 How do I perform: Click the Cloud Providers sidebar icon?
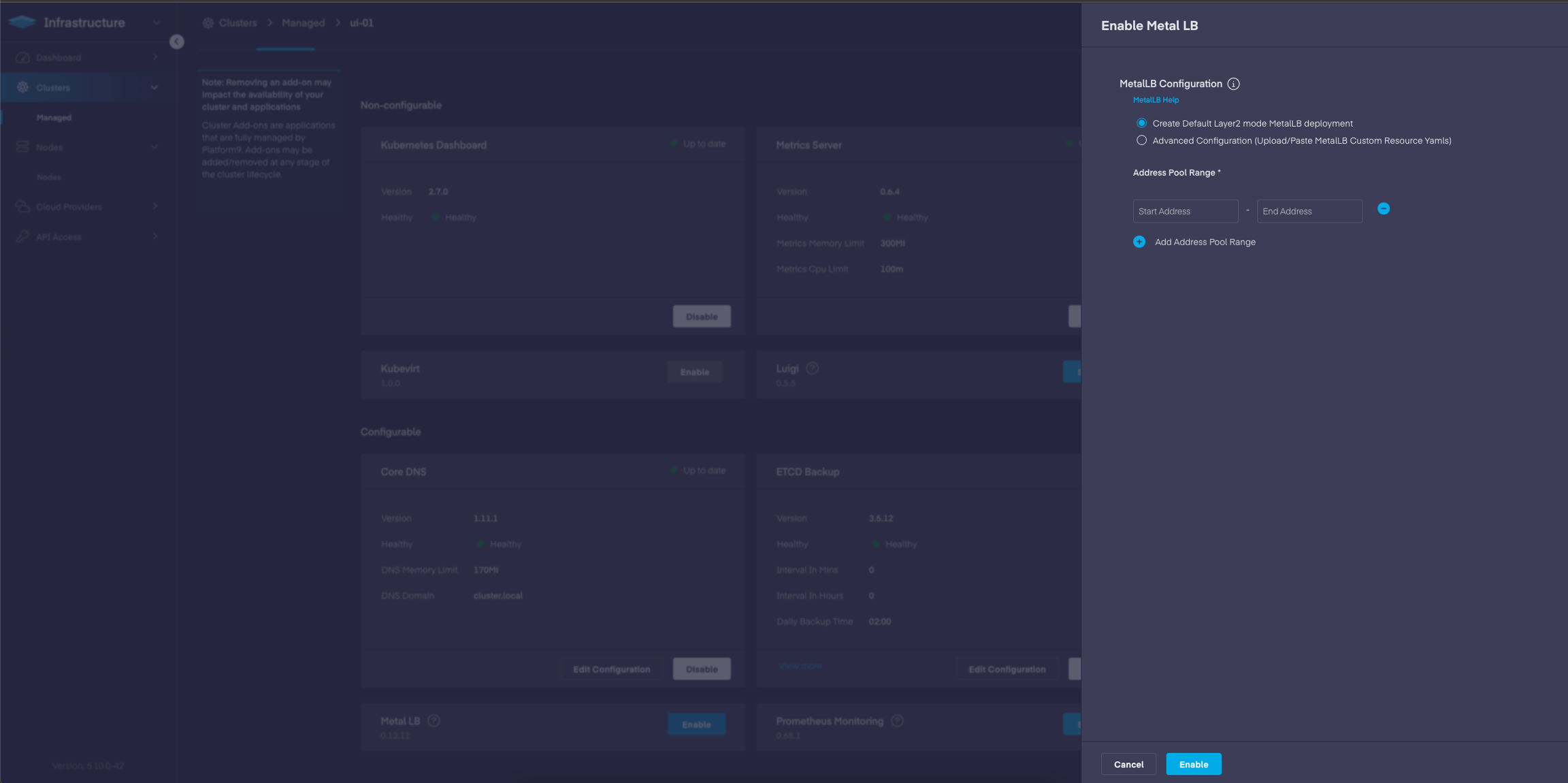coord(22,206)
